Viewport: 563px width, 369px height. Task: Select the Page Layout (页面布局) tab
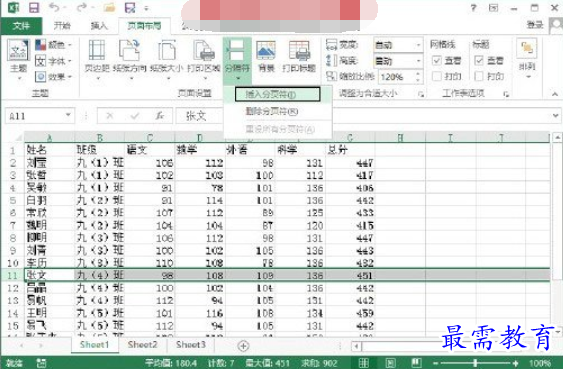click(144, 26)
